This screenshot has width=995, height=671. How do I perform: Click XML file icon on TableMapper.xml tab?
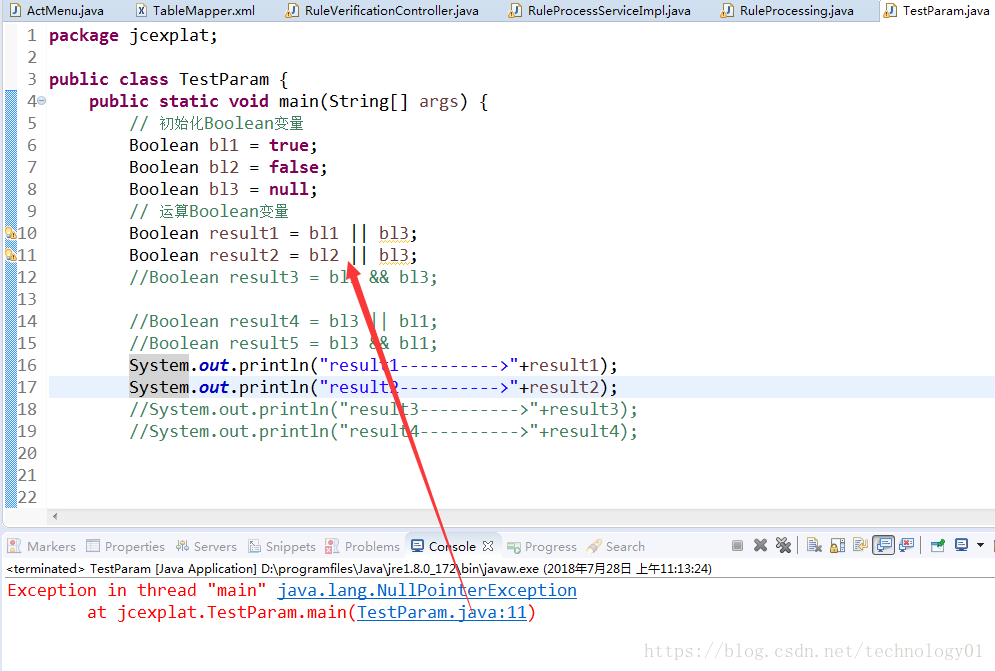(x=142, y=11)
